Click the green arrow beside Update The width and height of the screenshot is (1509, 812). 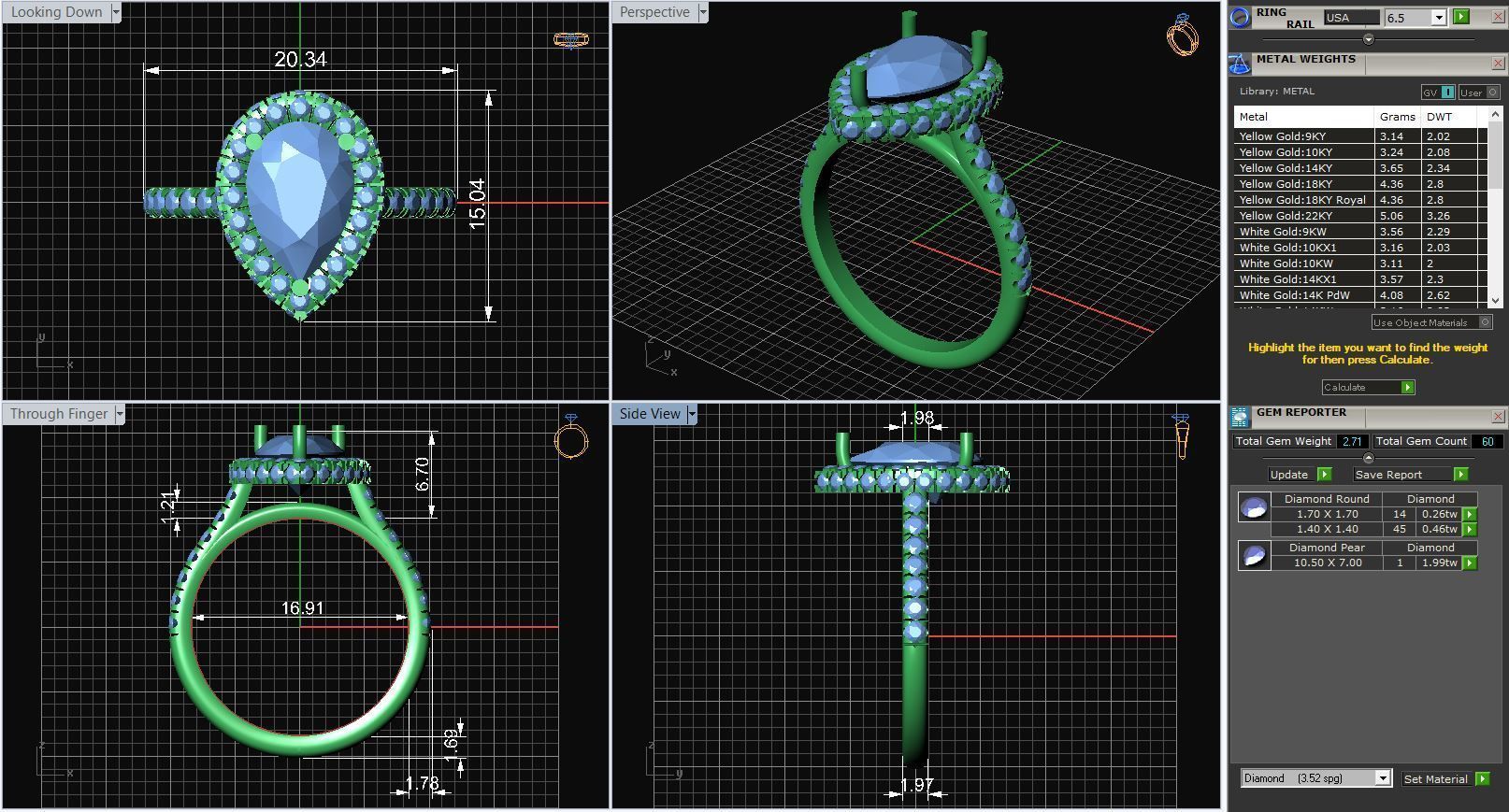coord(1324,475)
